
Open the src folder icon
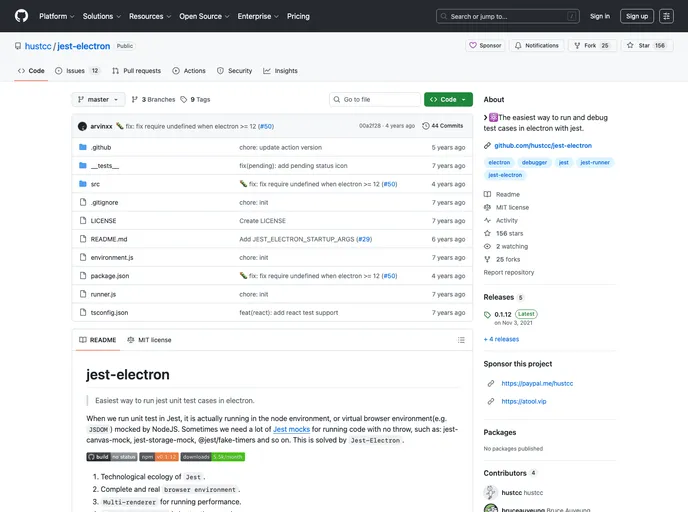click(x=82, y=184)
